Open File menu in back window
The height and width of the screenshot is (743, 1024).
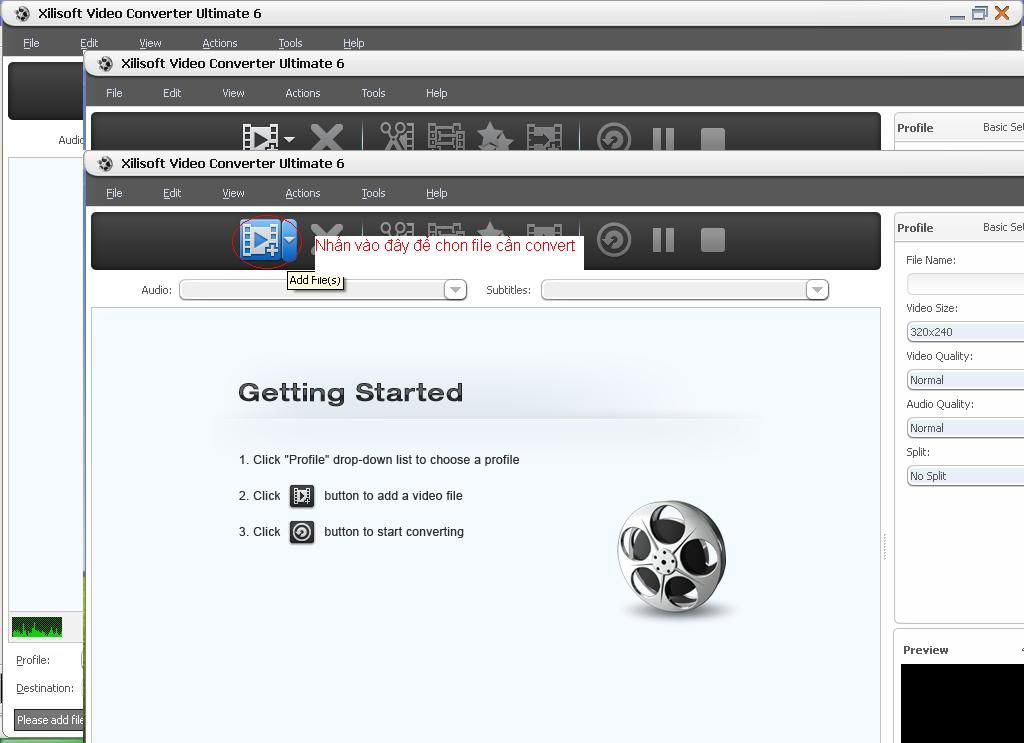[31, 43]
